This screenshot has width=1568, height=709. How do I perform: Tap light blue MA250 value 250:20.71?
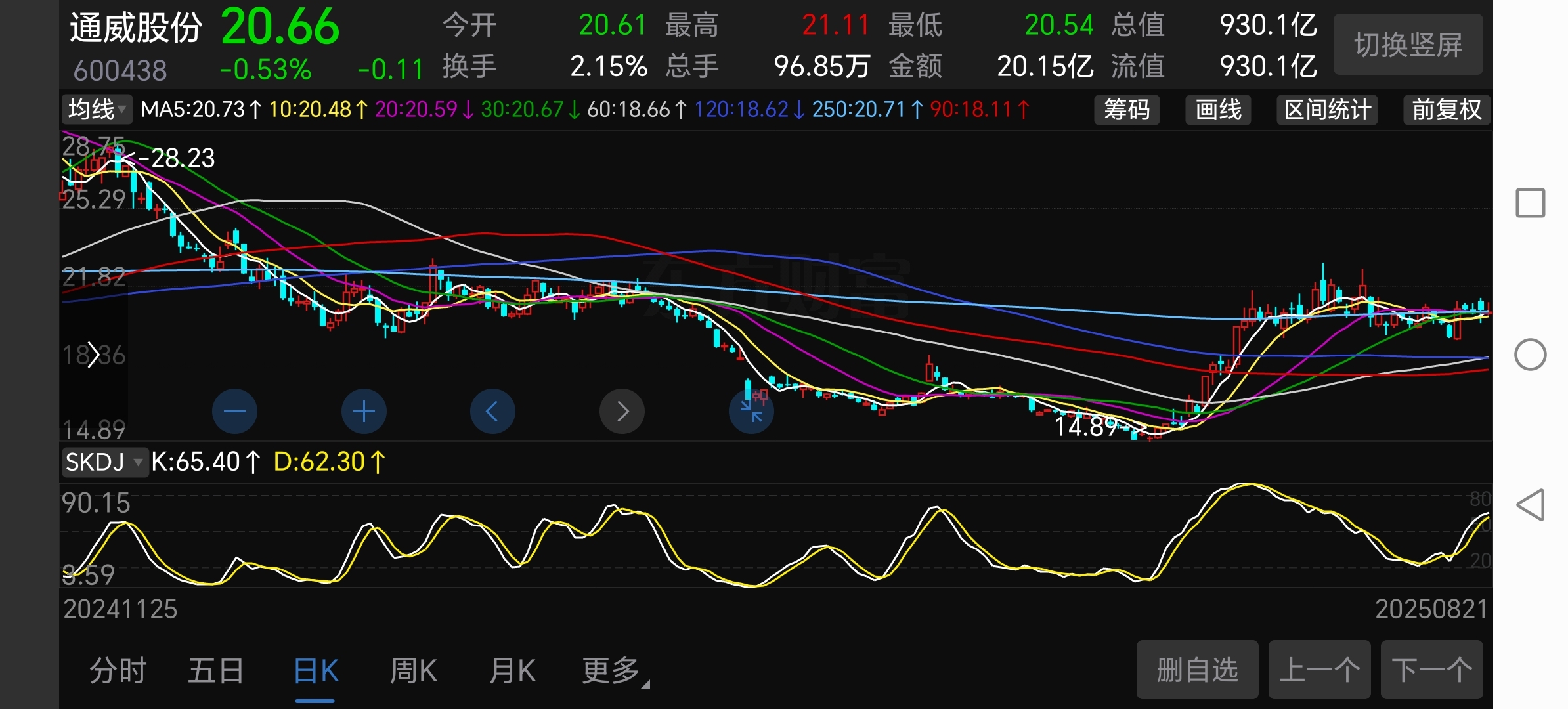point(867,109)
